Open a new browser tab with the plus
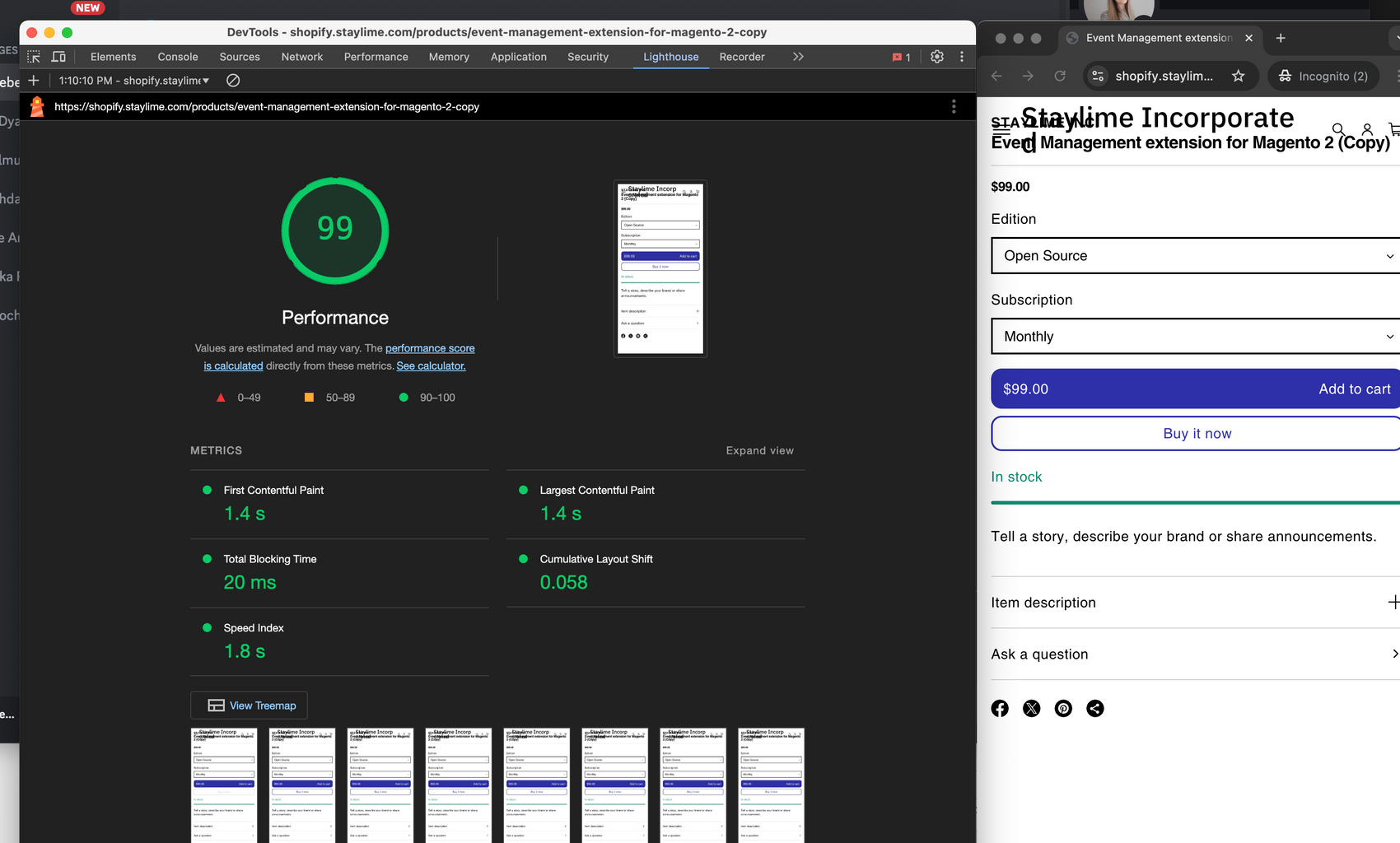This screenshot has width=1400, height=843. pos(1281,38)
